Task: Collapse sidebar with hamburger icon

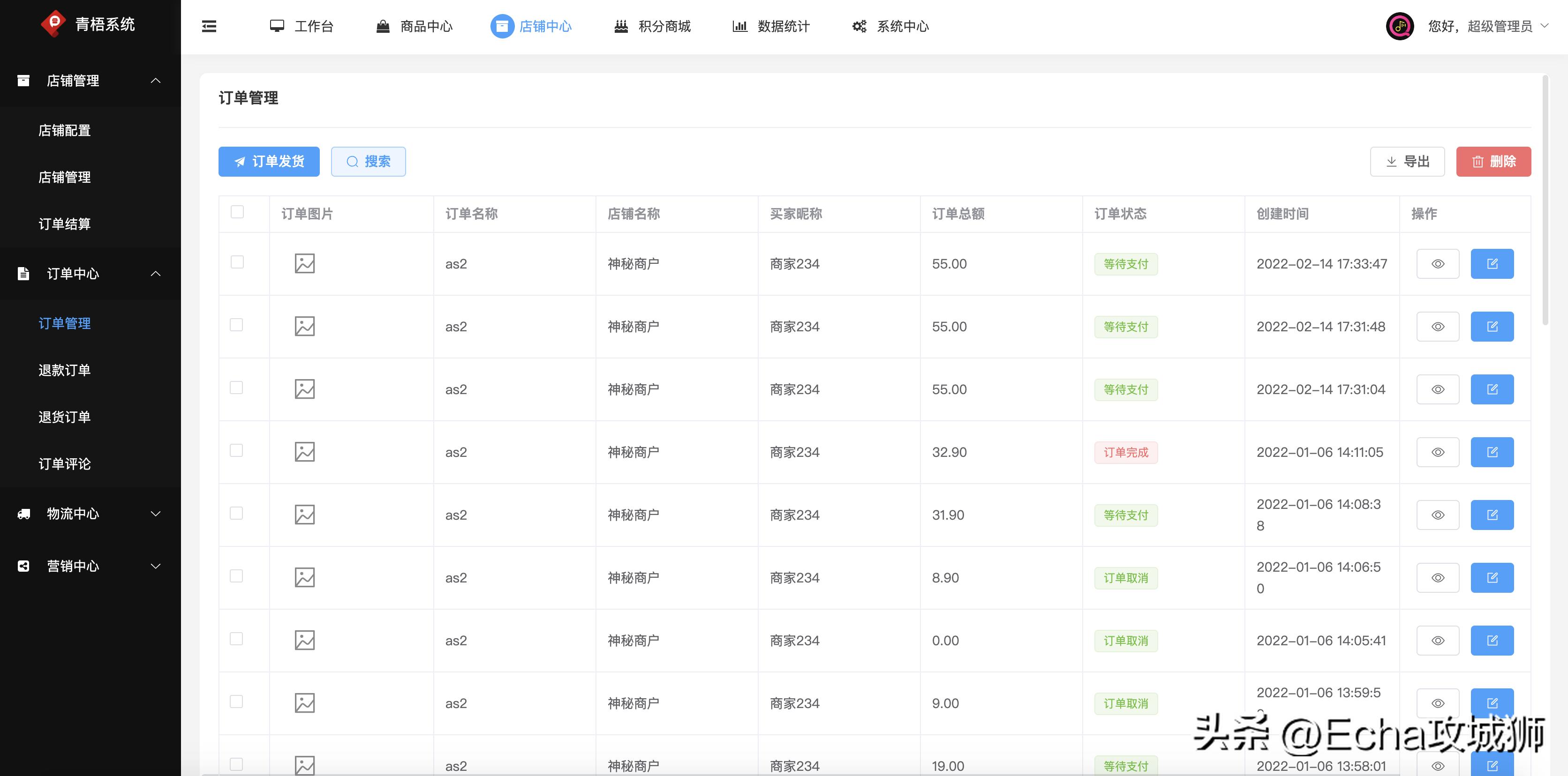Action: click(x=209, y=26)
